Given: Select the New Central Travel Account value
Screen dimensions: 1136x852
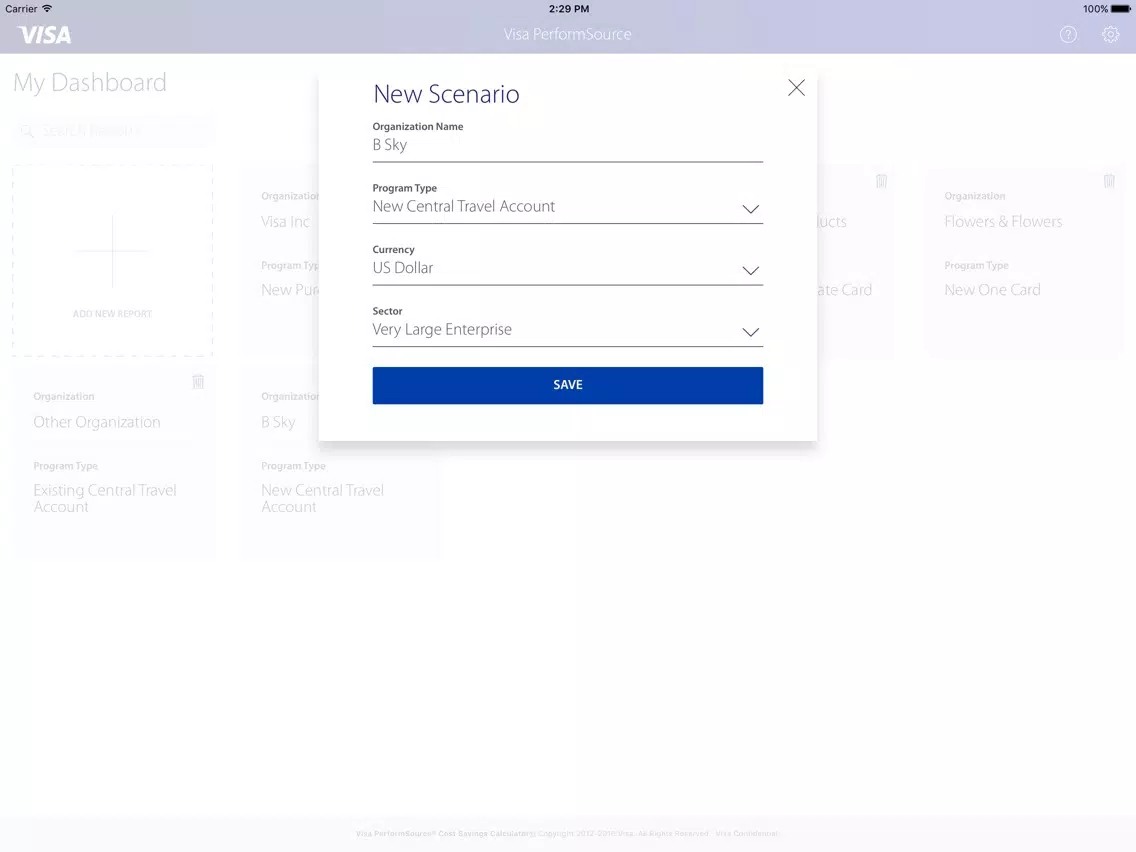Looking at the screenshot, I should point(464,206).
